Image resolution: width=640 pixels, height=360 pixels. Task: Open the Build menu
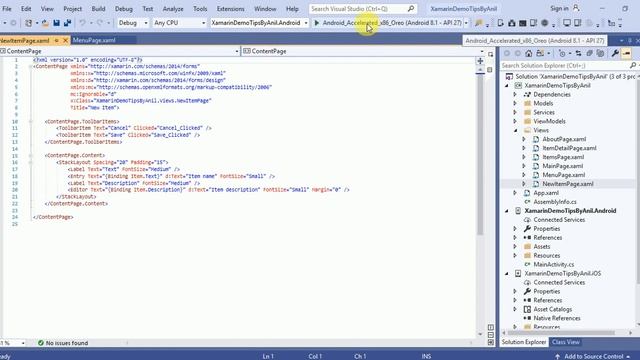click(98, 9)
